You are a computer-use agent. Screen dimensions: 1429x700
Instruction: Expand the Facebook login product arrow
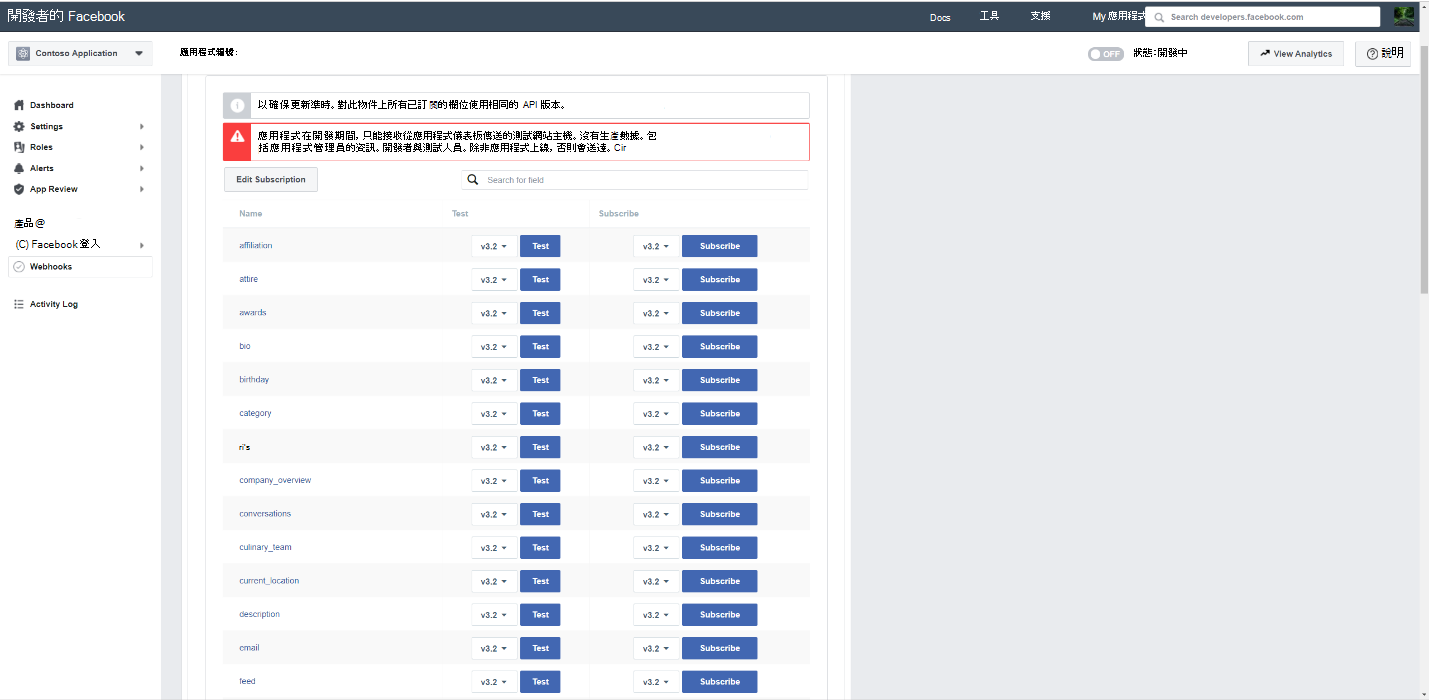(x=142, y=245)
